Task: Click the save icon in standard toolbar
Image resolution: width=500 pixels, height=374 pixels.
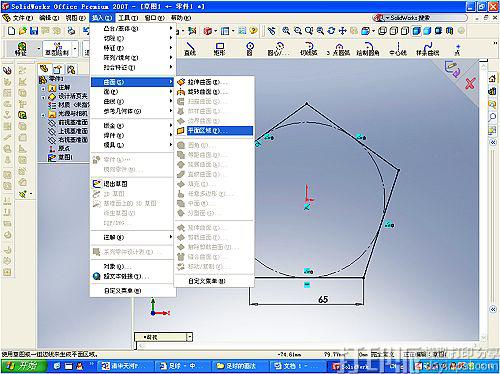Action: click(34, 31)
